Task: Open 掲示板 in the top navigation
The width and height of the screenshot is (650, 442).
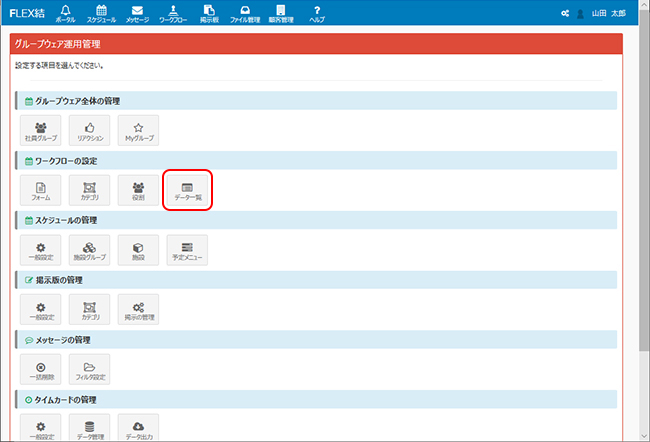Action: coord(209,13)
